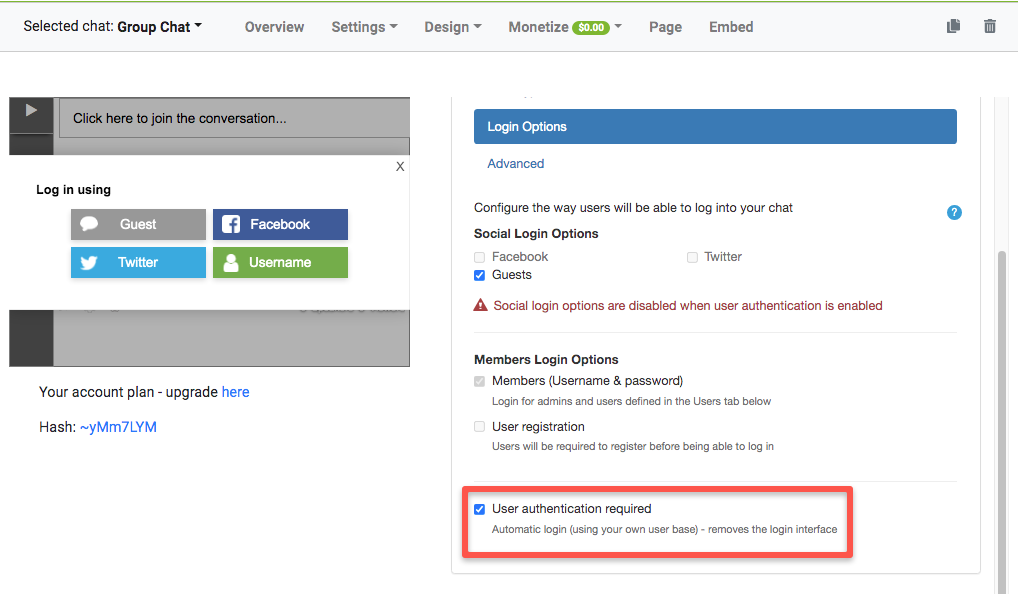Enable the User registration checkbox
The height and width of the screenshot is (594, 1018).
coord(480,427)
